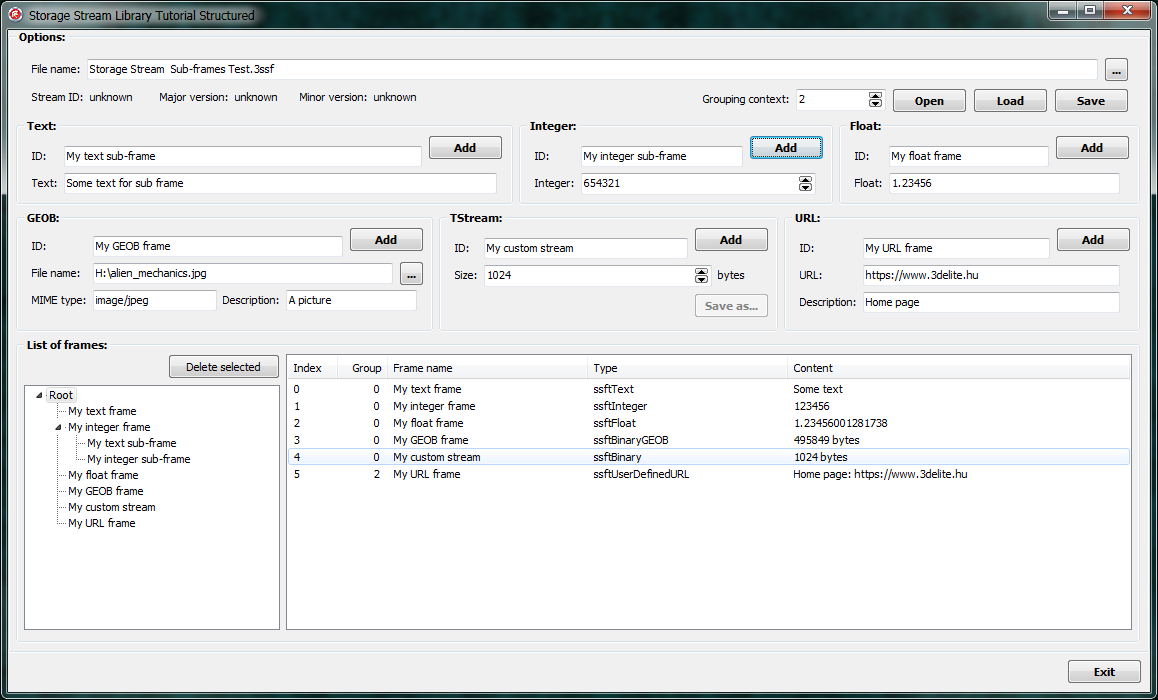Browse for the GEOB file name
The height and width of the screenshot is (700, 1158).
[x=411, y=274]
